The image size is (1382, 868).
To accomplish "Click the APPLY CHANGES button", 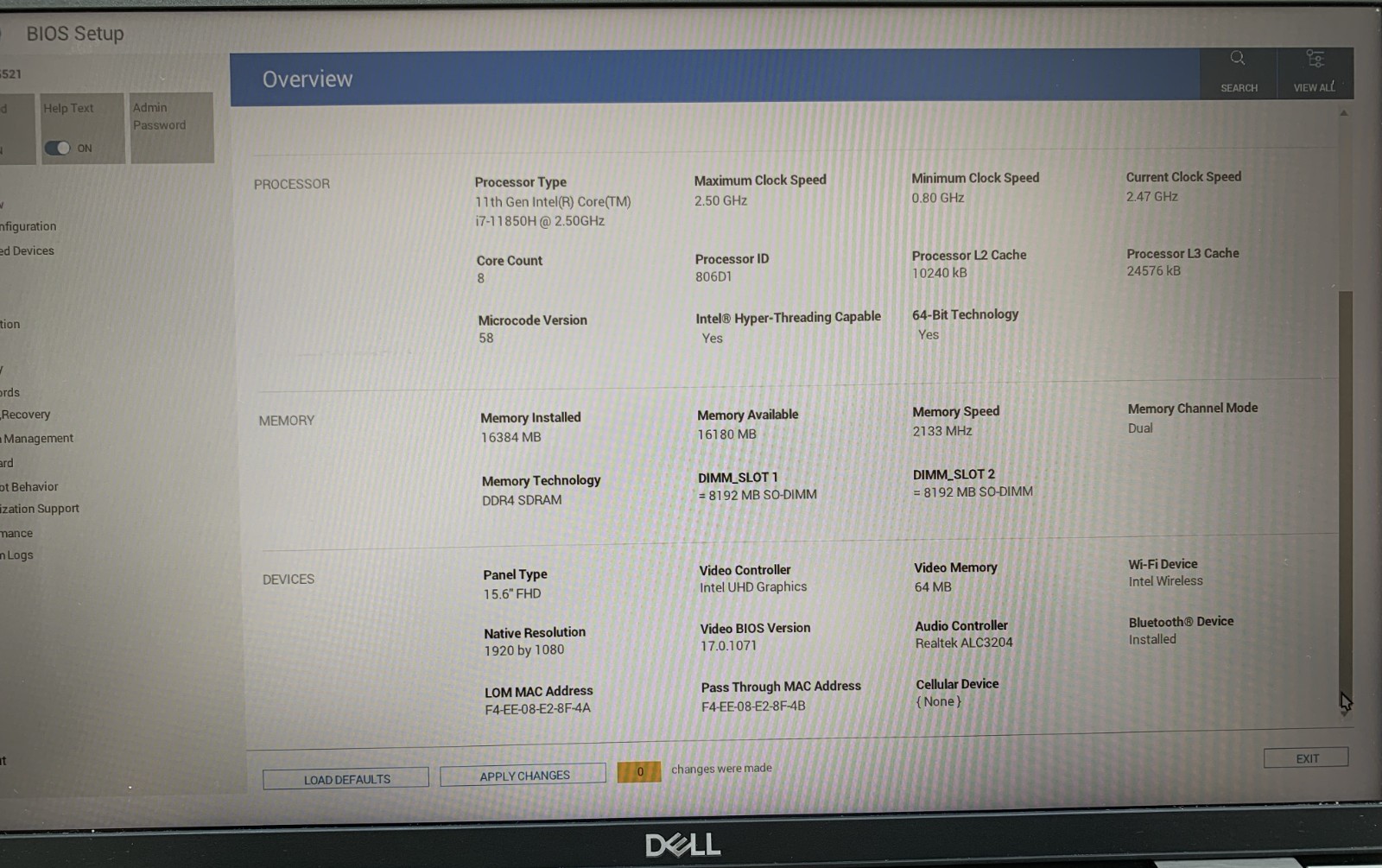I will [524, 775].
